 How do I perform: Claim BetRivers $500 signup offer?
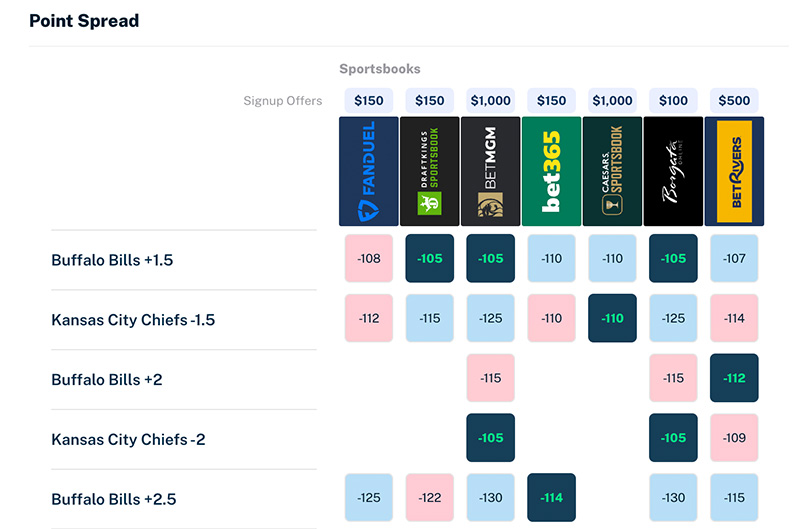pos(734,100)
